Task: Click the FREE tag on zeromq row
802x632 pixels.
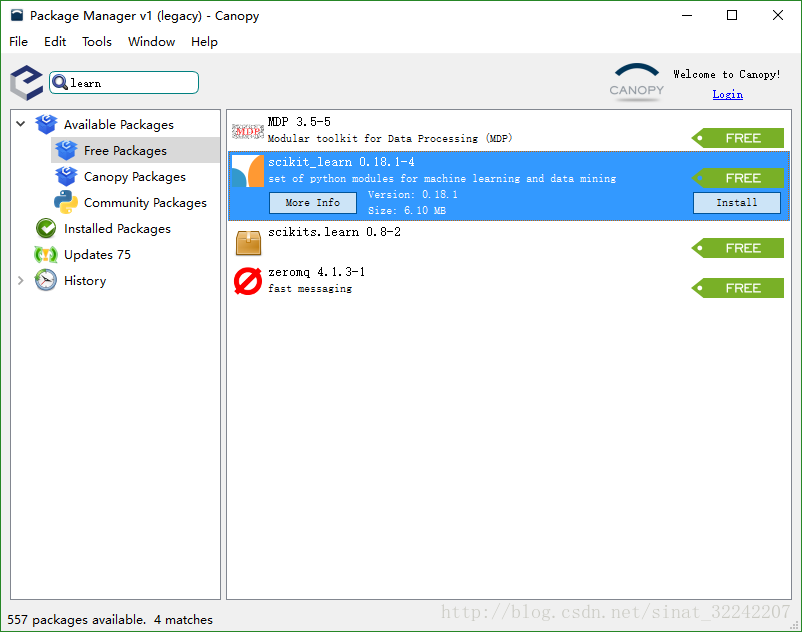Action: [x=738, y=288]
